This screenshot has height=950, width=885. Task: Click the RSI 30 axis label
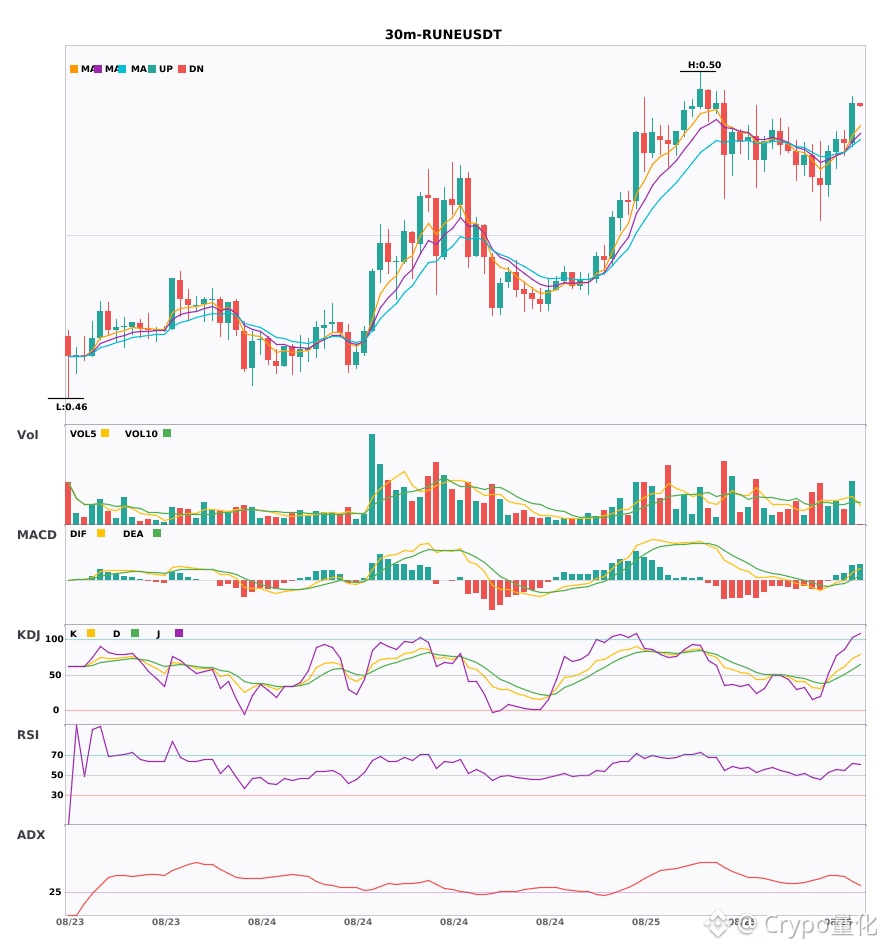pyautogui.click(x=57, y=795)
